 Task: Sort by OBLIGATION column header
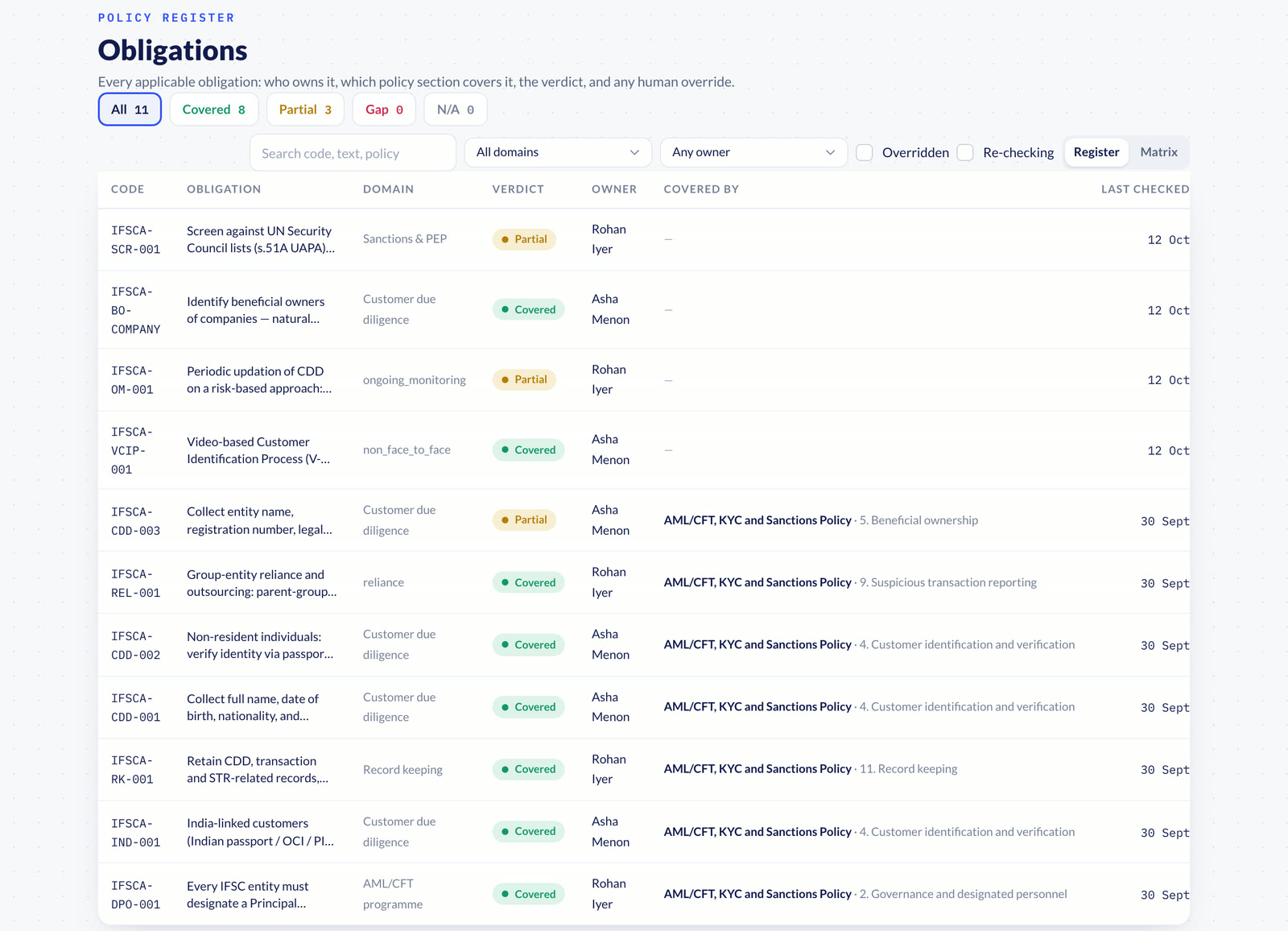coord(224,189)
